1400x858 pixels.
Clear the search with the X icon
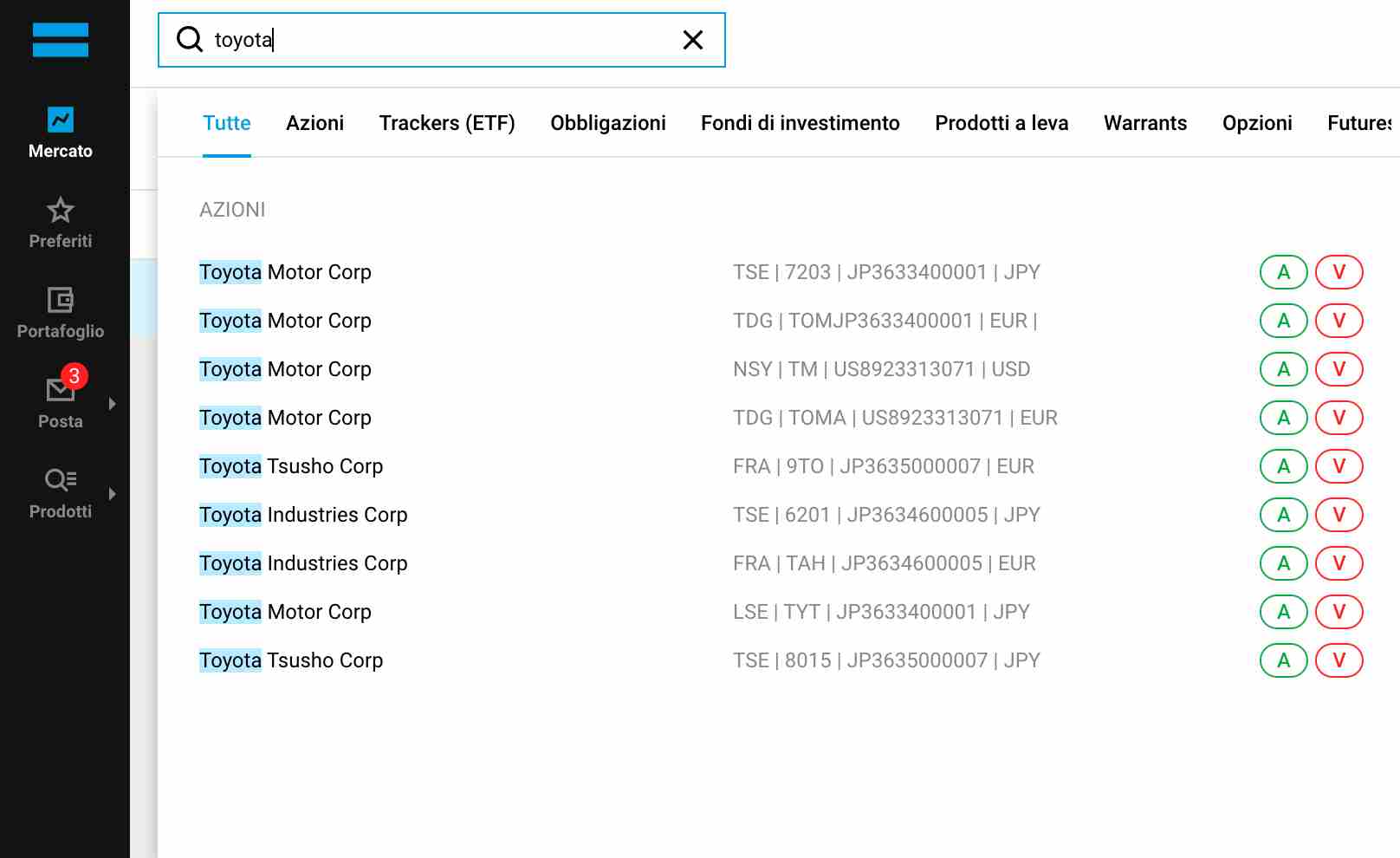click(x=692, y=40)
